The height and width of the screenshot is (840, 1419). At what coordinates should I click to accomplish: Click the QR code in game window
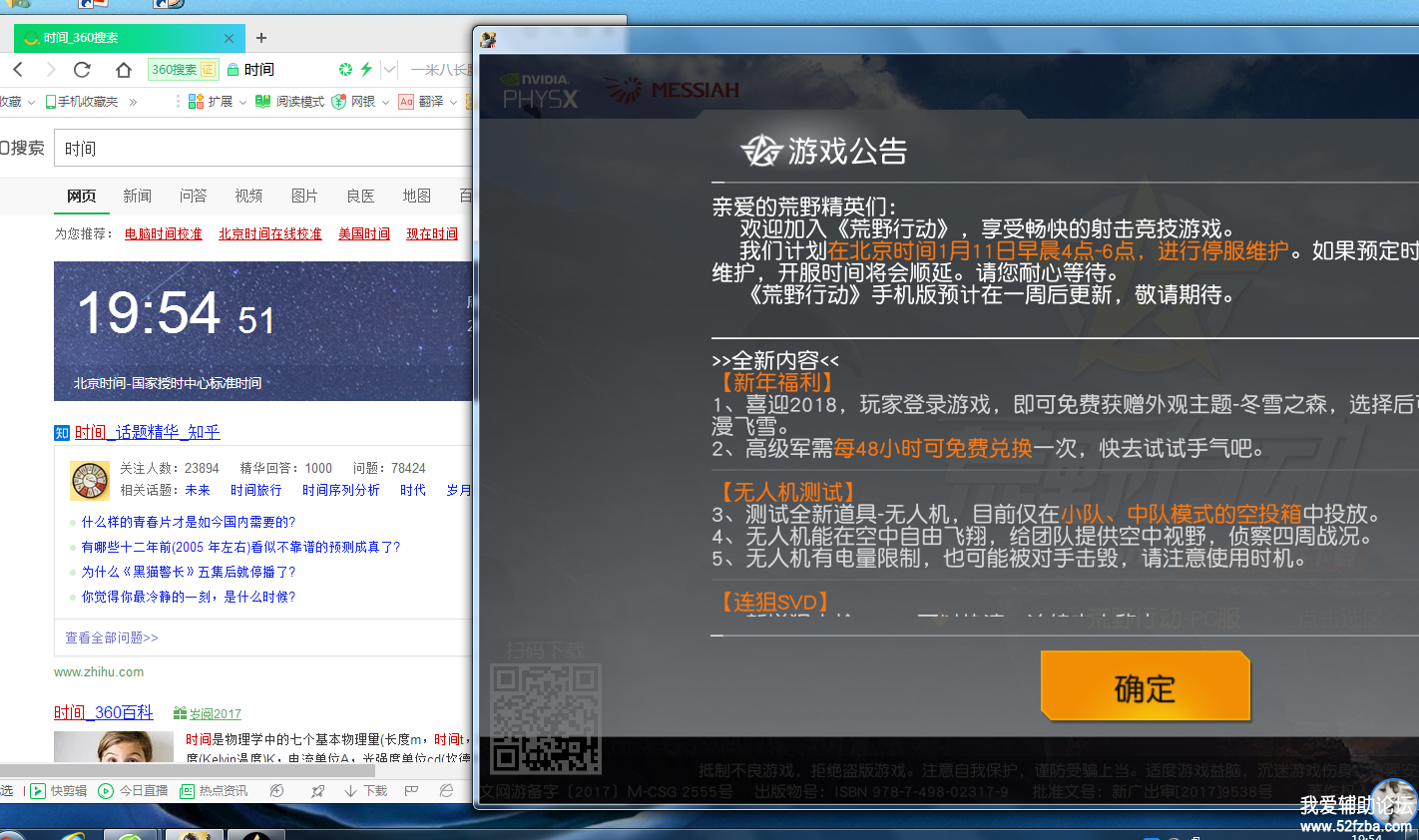[x=546, y=718]
